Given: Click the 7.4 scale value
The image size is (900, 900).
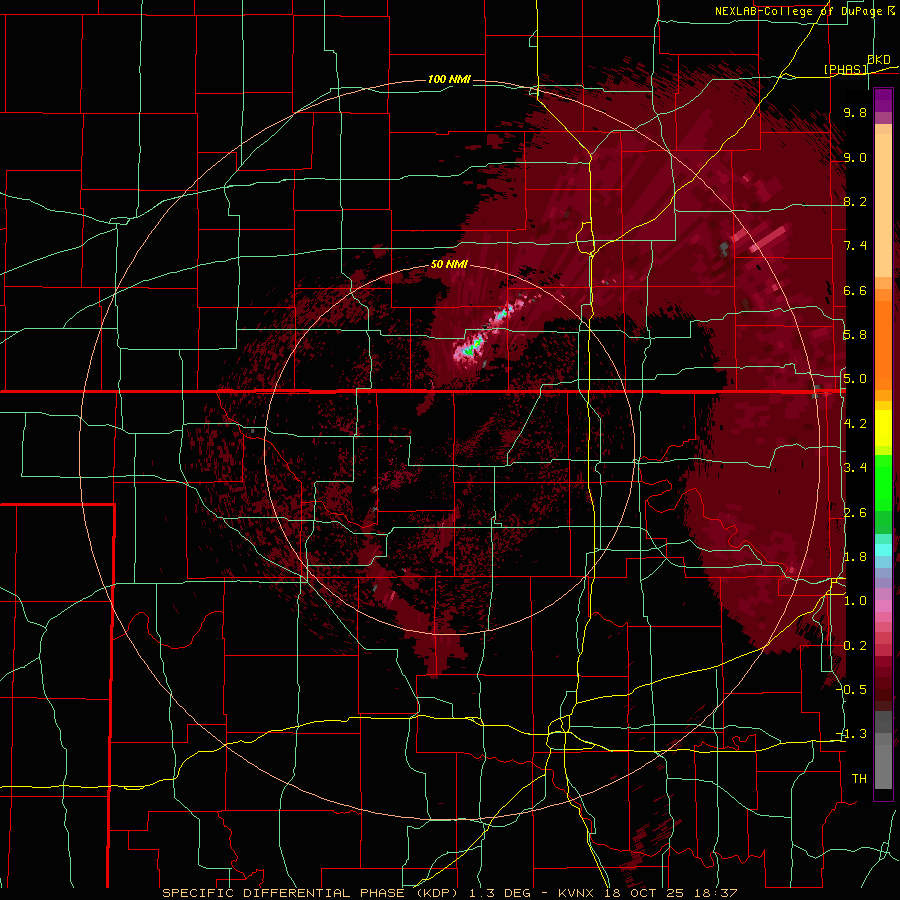Looking at the screenshot, I should click(855, 246).
